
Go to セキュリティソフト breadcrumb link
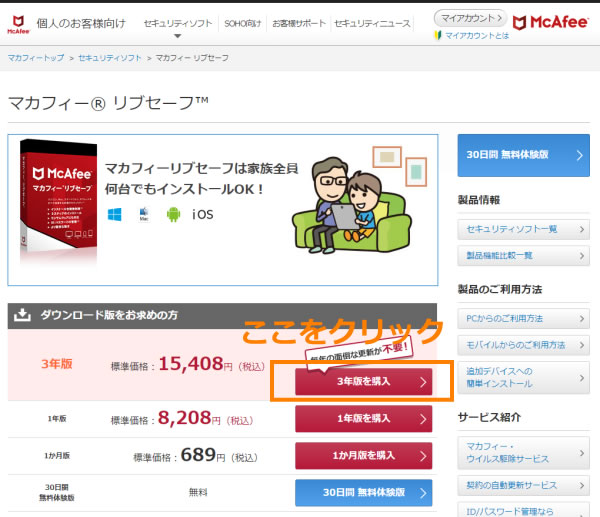[x=110, y=58]
